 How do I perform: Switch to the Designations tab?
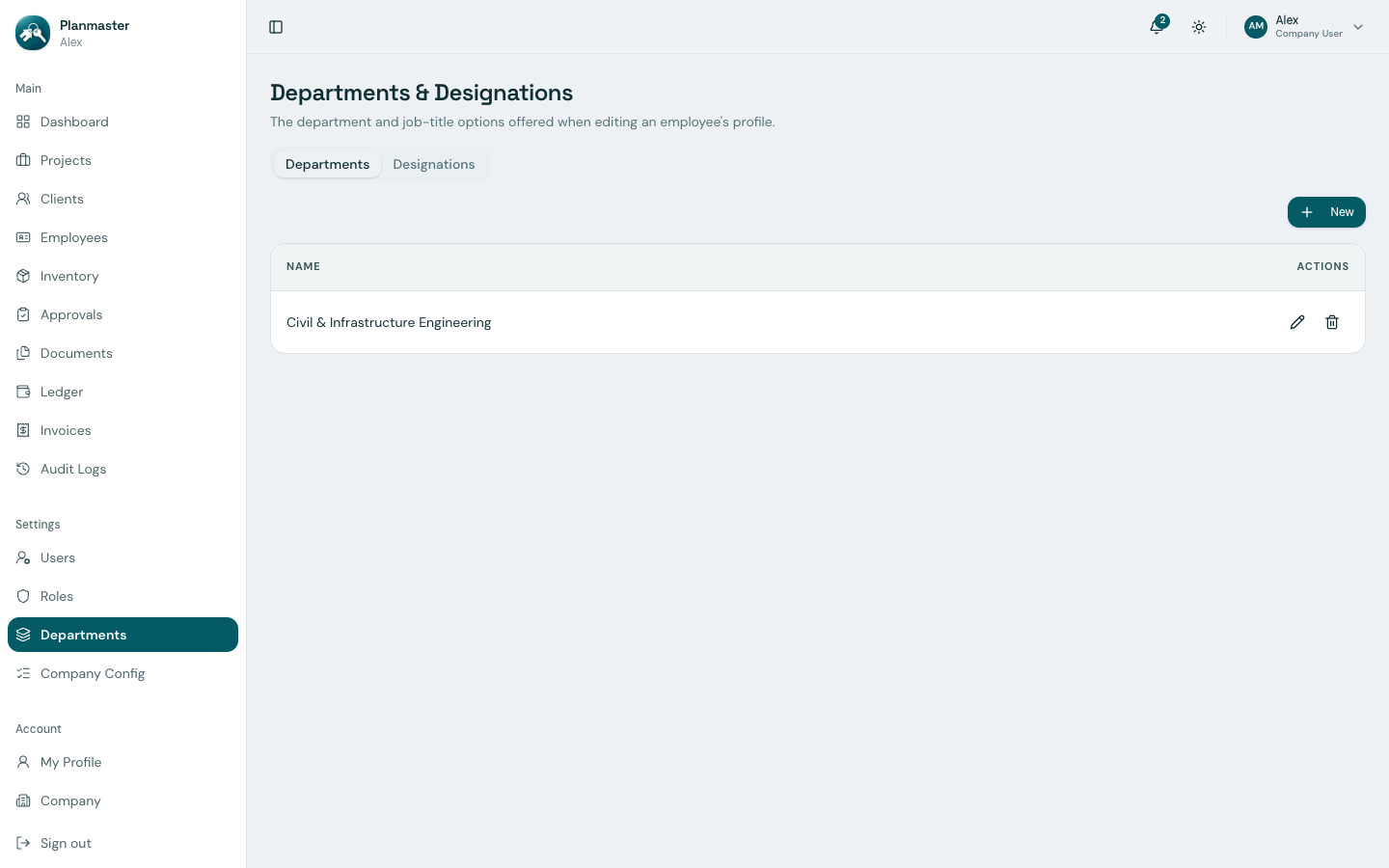click(434, 164)
